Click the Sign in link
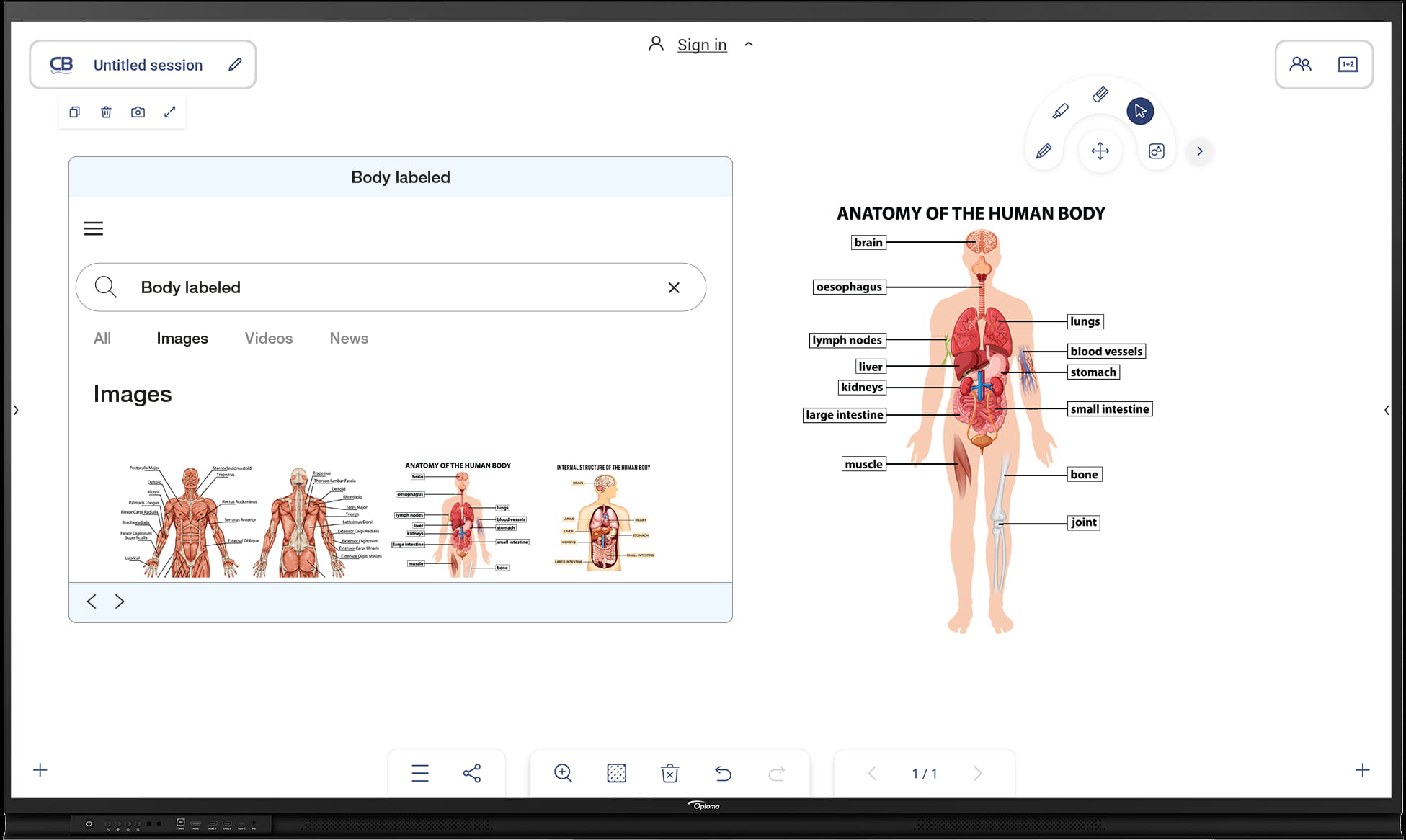The width and height of the screenshot is (1406, 840). (701, 45)
